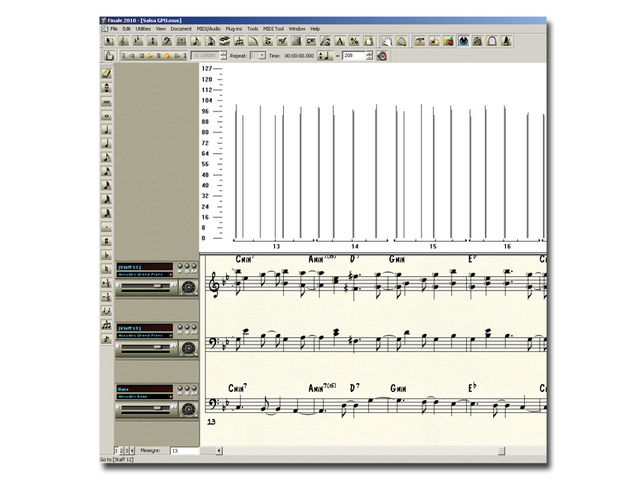Select the Chord tool
This screenshot has height=480, width=640.
click(311, 41)
